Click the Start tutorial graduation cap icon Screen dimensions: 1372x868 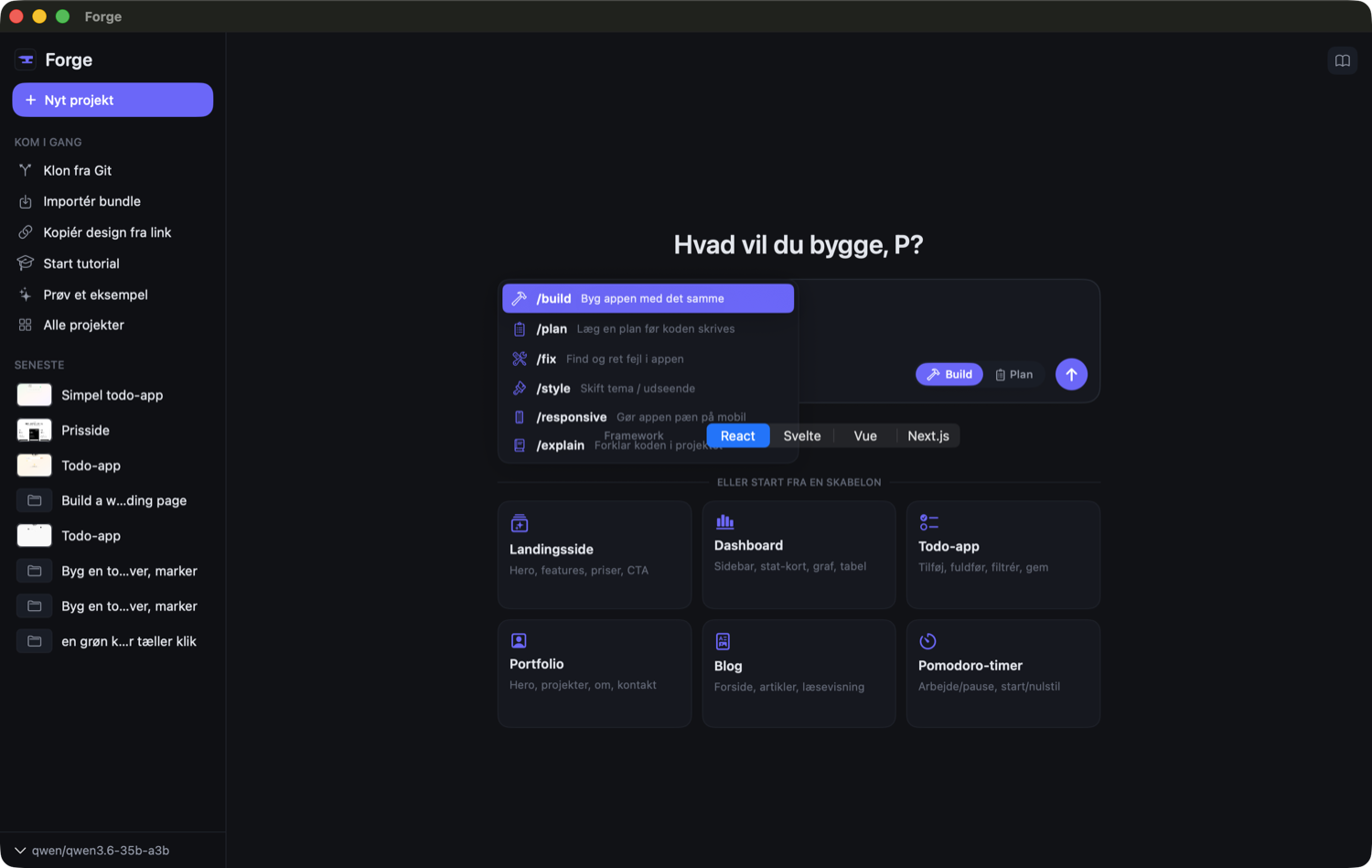click(26, 263)
